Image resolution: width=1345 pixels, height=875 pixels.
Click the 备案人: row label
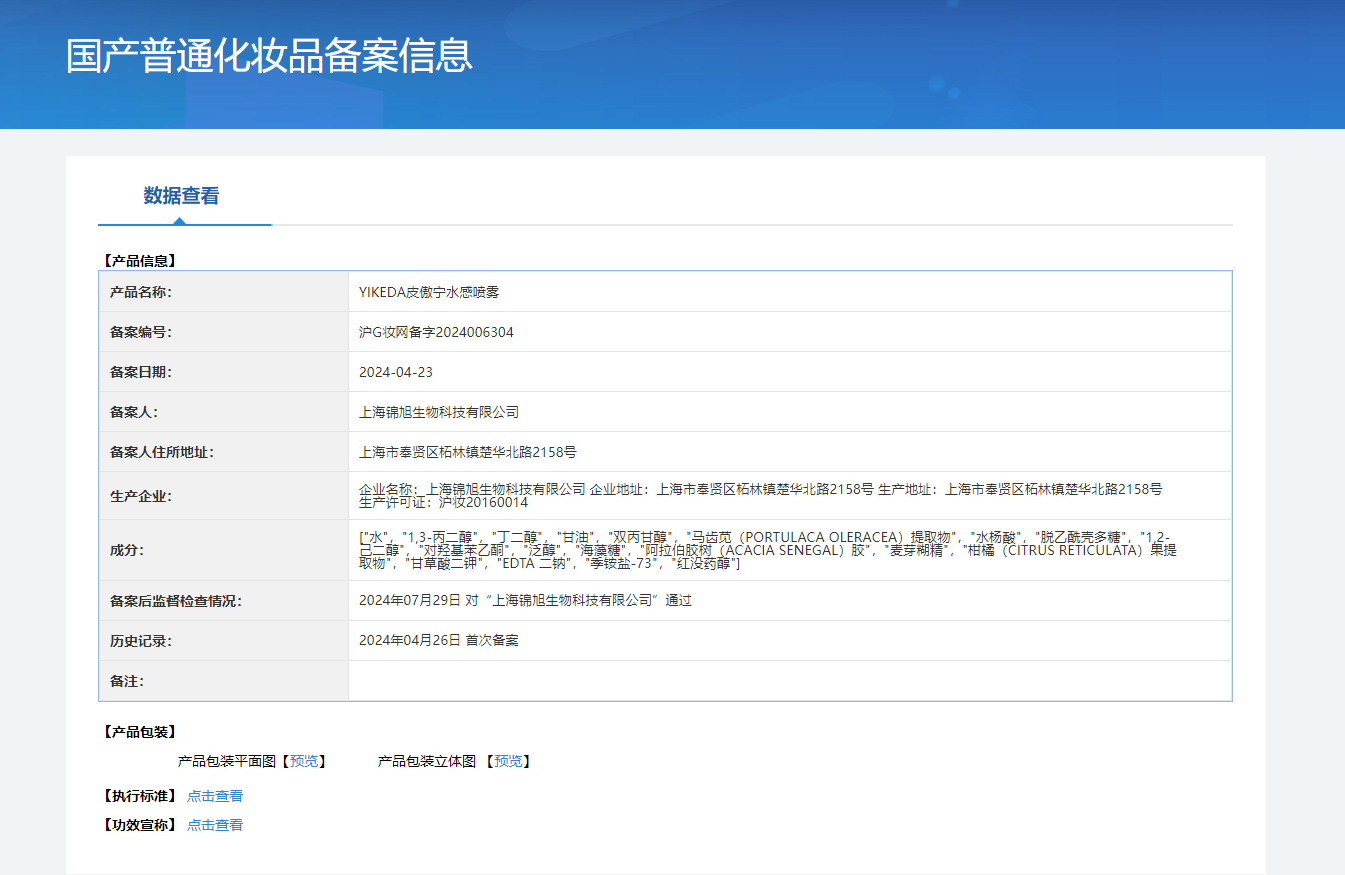coord(134,412)
